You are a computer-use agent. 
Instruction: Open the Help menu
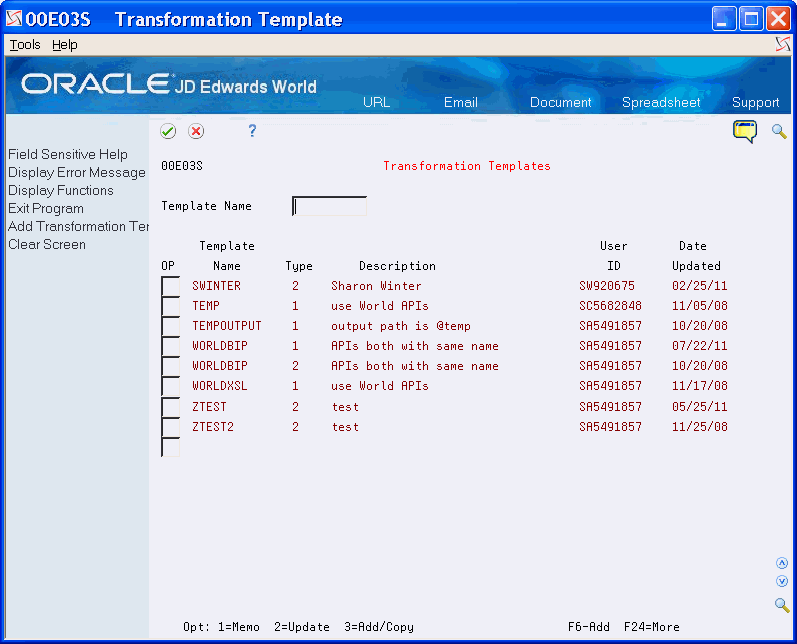pos(65,45)
